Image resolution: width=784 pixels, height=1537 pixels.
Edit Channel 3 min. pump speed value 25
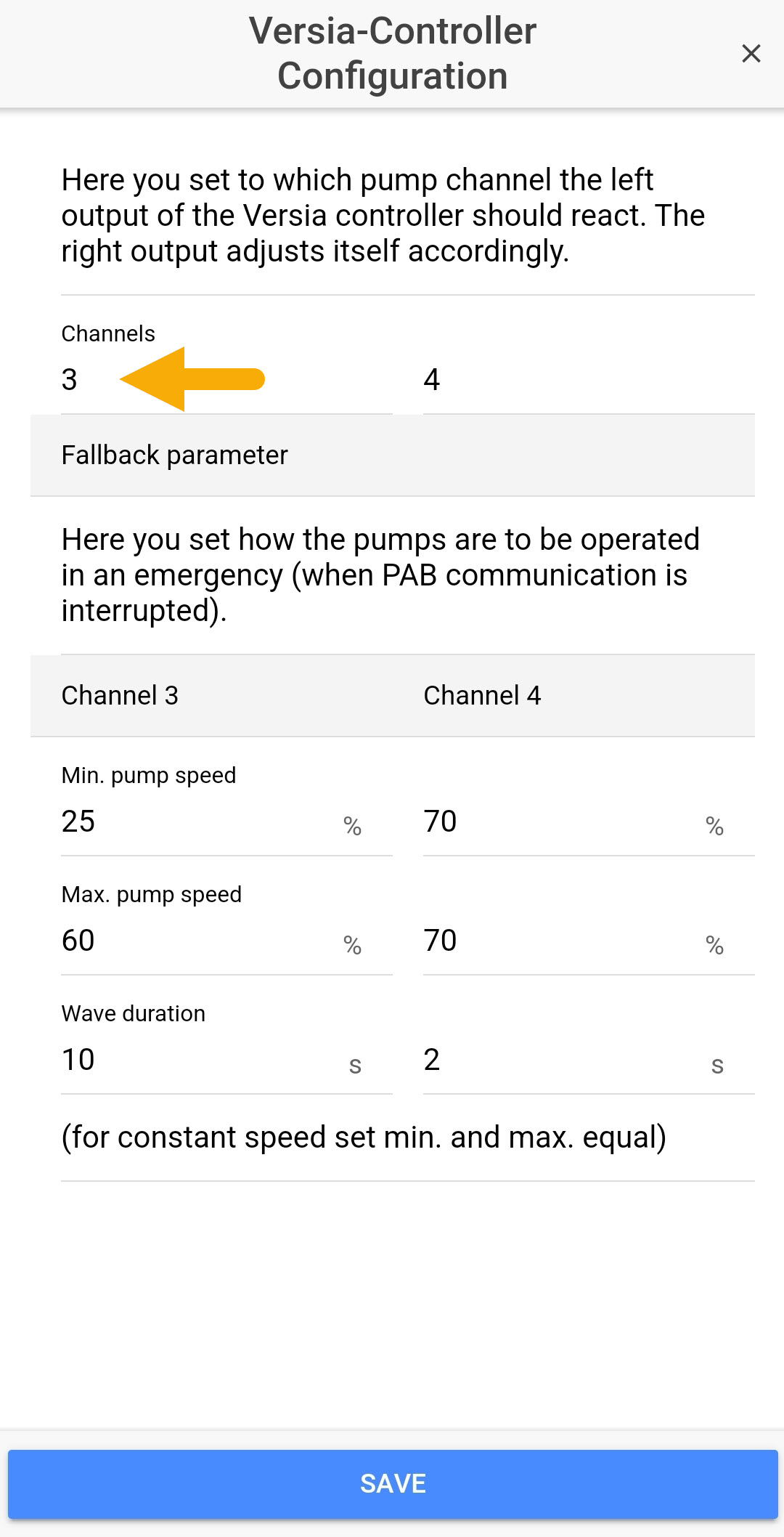coord(196,822)
